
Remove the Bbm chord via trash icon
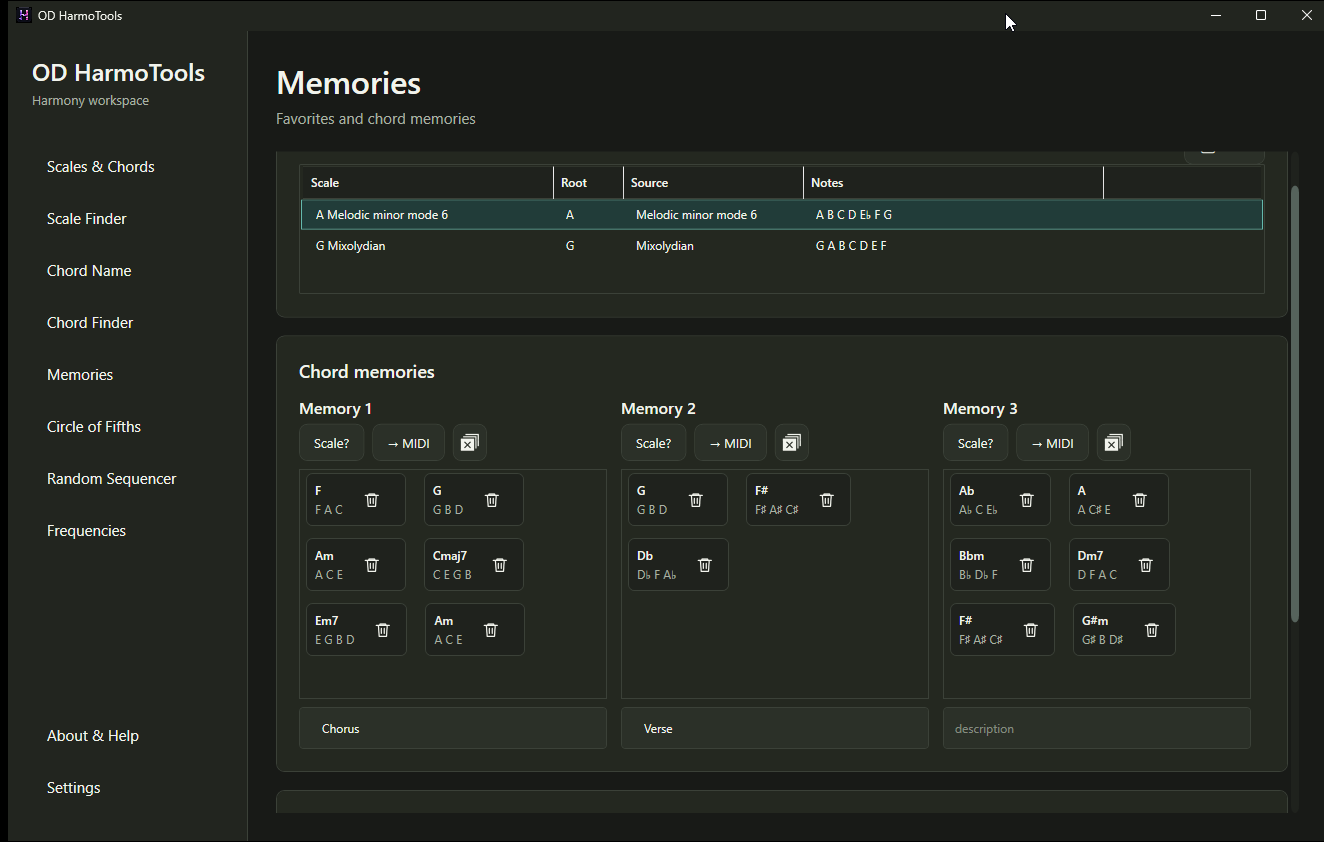[1027, 565]
